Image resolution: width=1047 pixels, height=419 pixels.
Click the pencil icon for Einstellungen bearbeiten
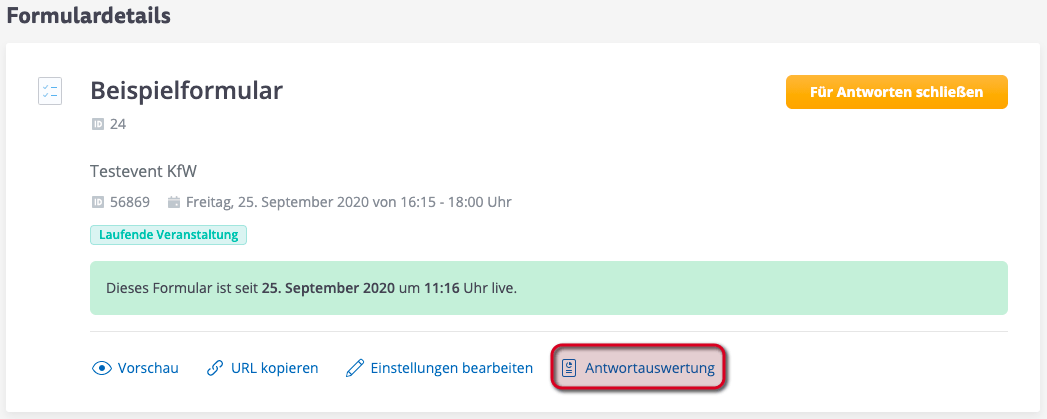[354, 368]
